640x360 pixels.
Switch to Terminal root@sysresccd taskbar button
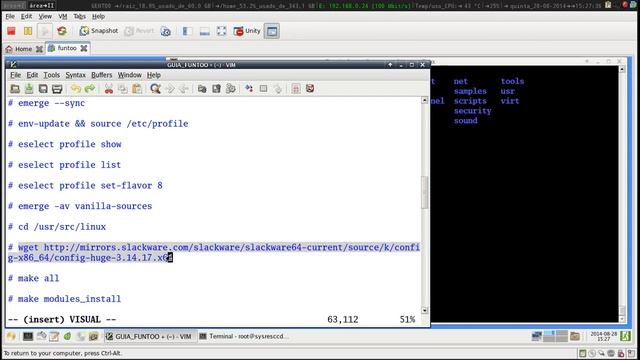tap(245, 337)
